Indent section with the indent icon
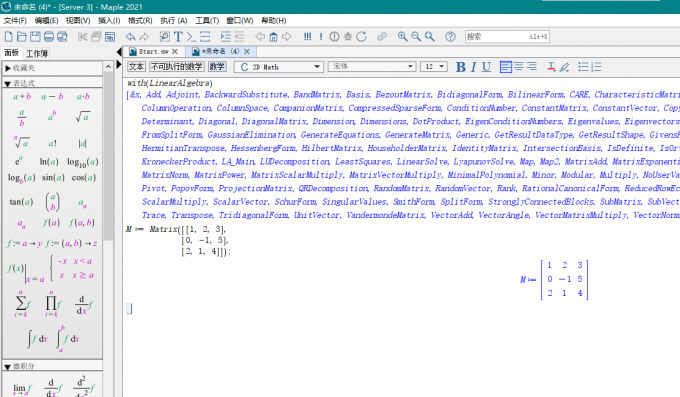The image size is (680, 397). [226, 37]
